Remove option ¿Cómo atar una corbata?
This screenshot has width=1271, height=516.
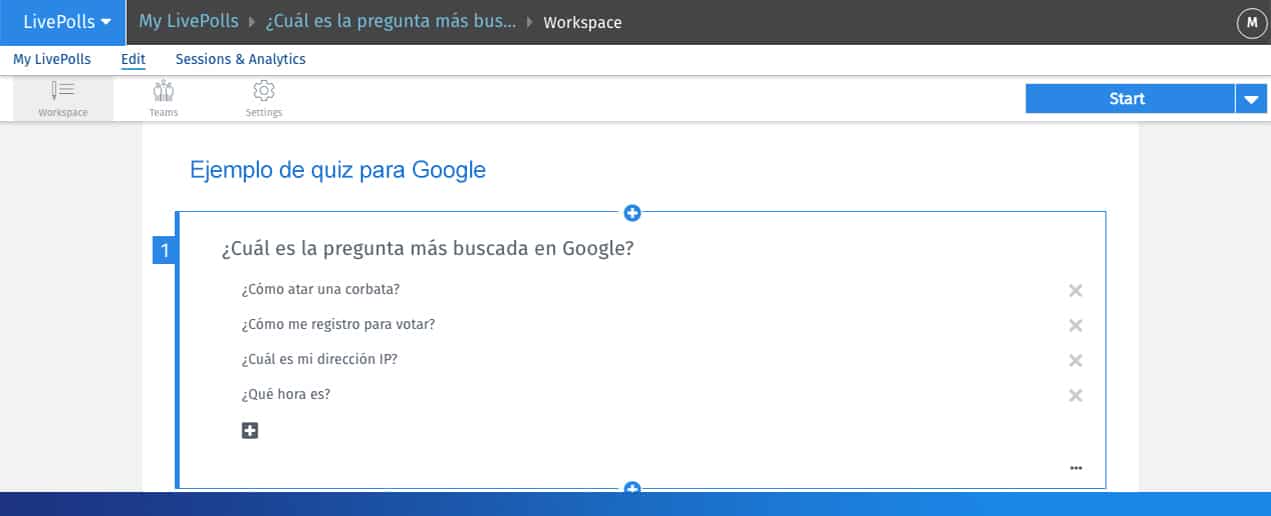coord(1076,290)
